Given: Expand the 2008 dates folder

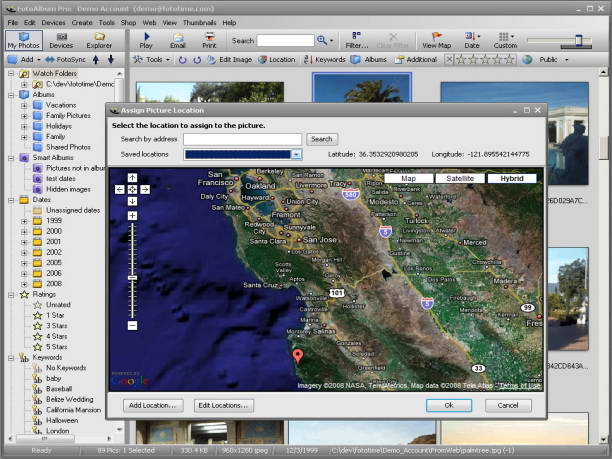Looking at the screenshot, I should [x=24, y=283].
